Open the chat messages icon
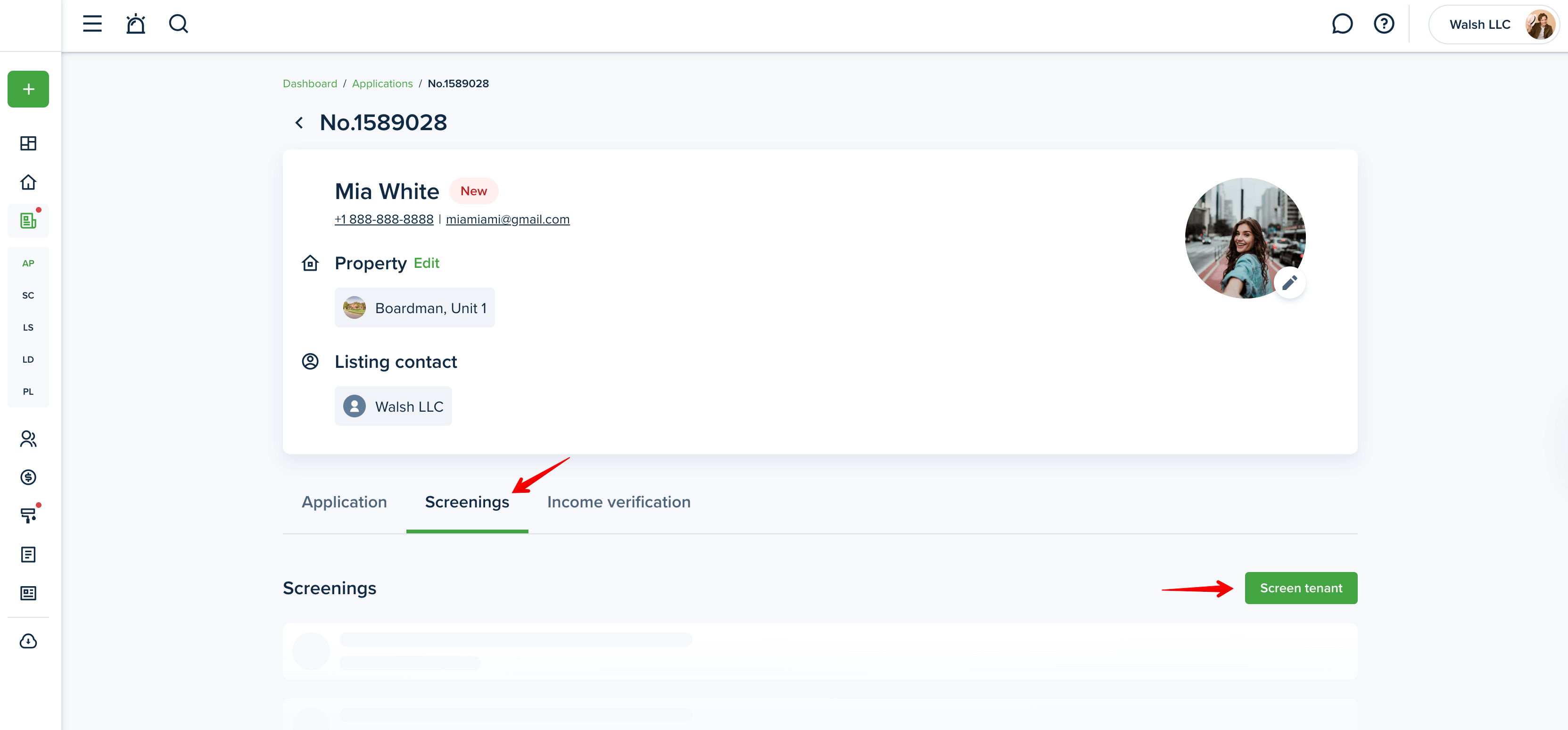The width and height of the screenshot is (1568, 730). pyautogui.click(x=1342, y=24)
